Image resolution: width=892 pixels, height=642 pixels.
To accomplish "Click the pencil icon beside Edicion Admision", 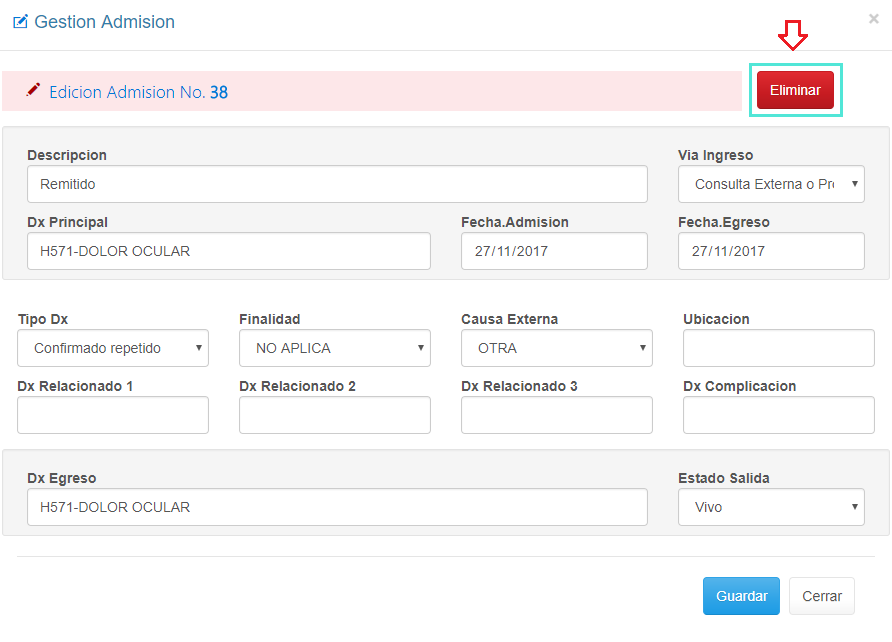I will (33, 90).
